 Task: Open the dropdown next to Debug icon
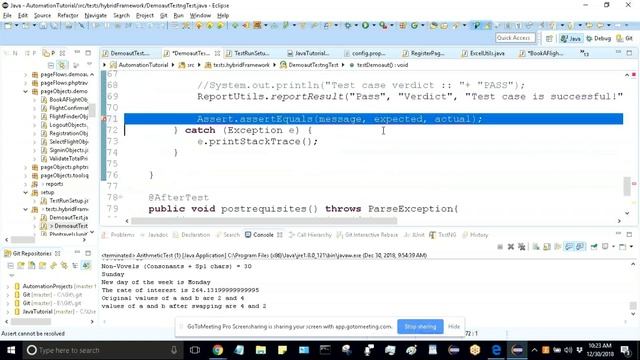tap(356, 26)
